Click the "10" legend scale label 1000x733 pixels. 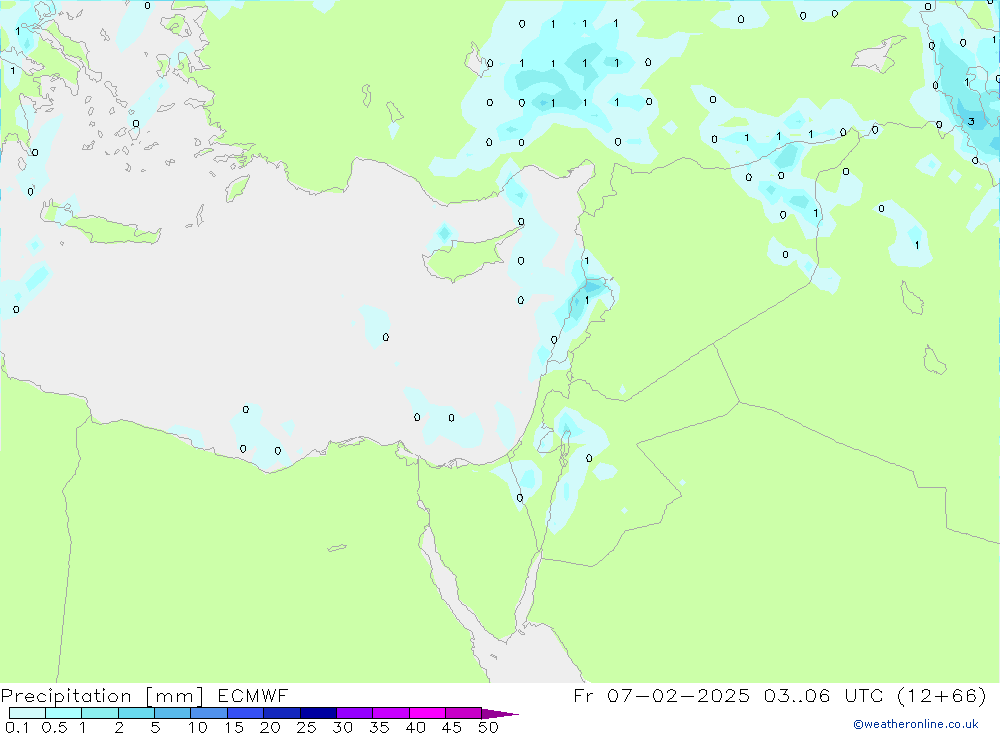pyautogui.click(x=198, y=727)
